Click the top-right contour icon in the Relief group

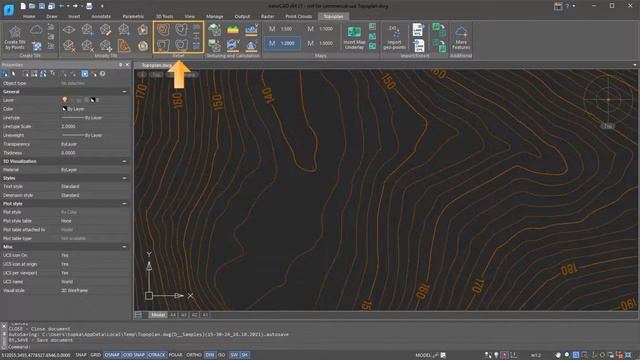pos(181,29)
